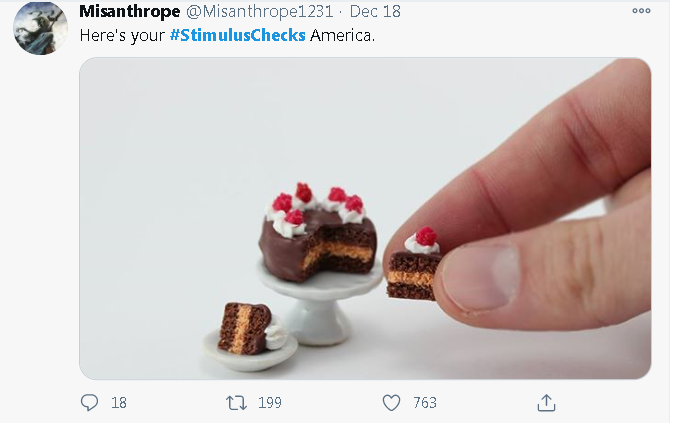The width and height of the screenshot is (681, 423).
Task: Click the retweet arrows icon
Action: 237,402
